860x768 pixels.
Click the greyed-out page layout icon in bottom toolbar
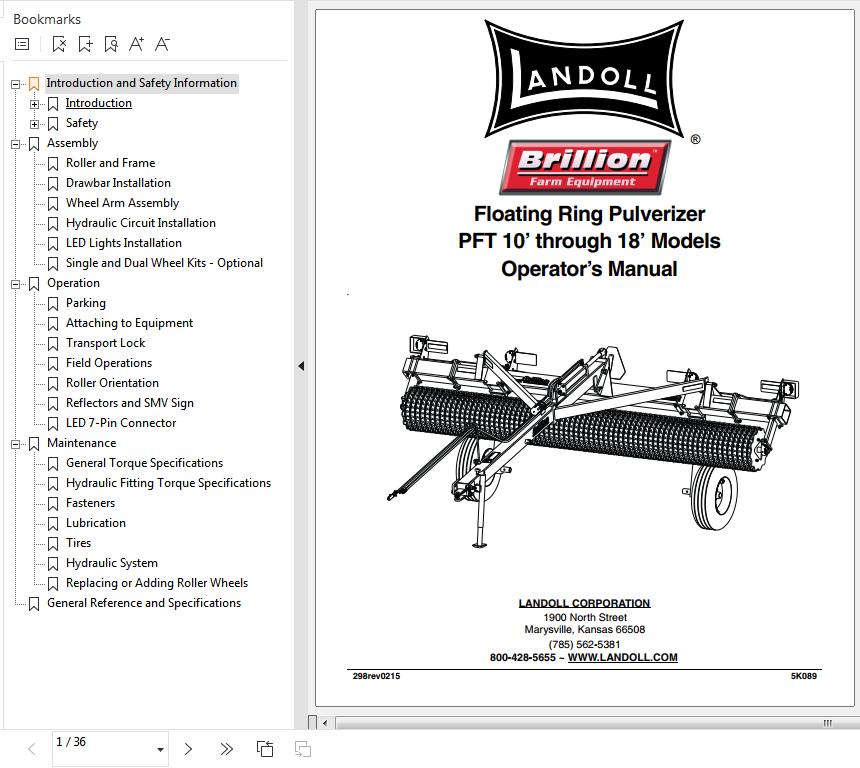pyautogui.click(x=303, y=749)
